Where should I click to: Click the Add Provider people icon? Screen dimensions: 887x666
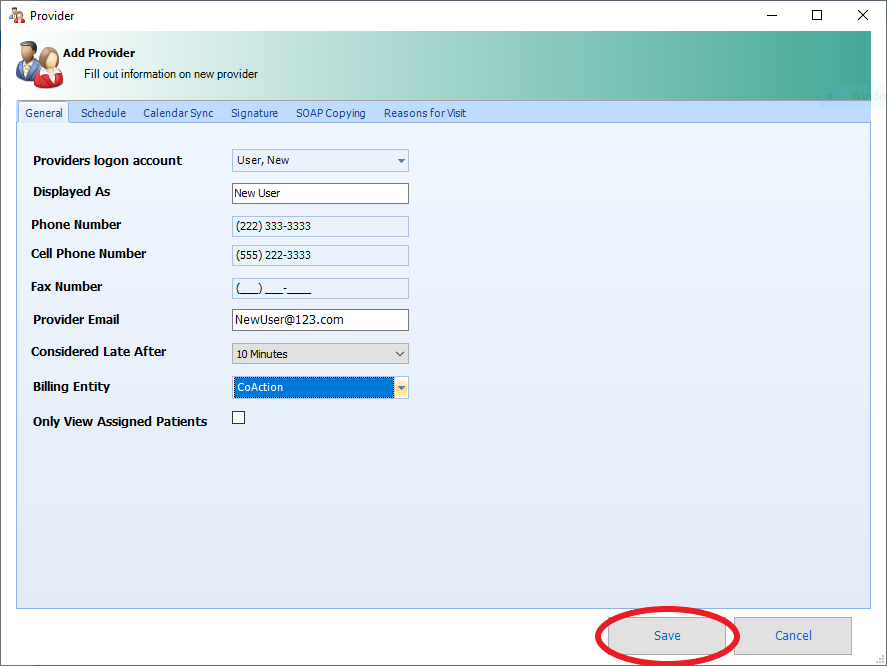click(39, 65)
